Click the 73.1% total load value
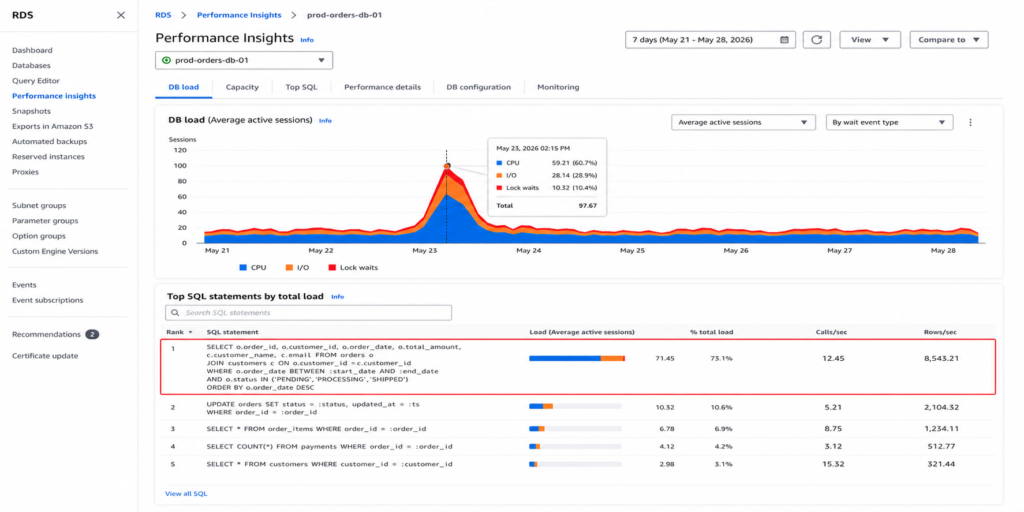 tap(721, 358)
